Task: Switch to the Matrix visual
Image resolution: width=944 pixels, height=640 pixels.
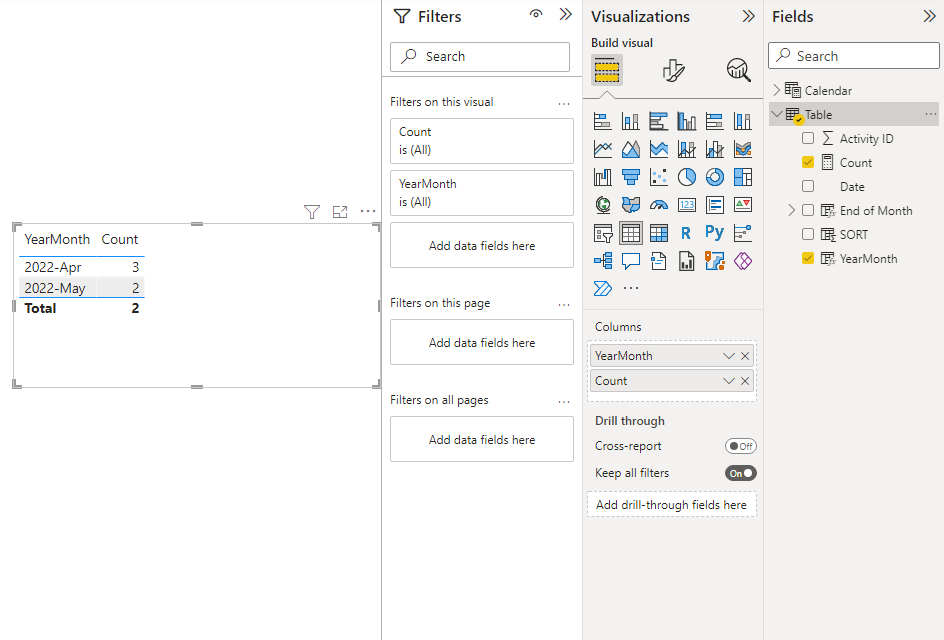Action: 659,233
